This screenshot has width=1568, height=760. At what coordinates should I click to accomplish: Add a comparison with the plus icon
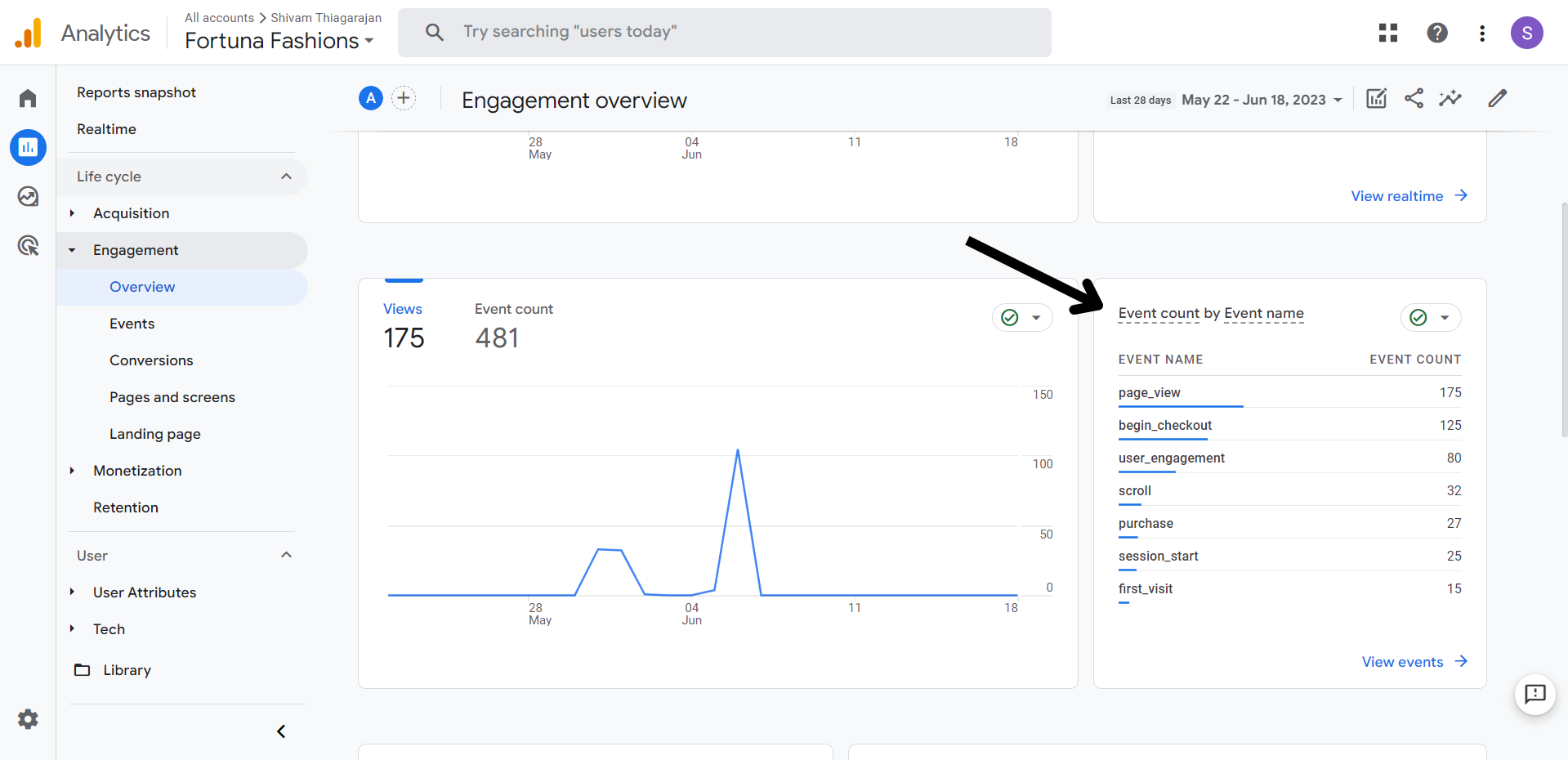(404, 98)
